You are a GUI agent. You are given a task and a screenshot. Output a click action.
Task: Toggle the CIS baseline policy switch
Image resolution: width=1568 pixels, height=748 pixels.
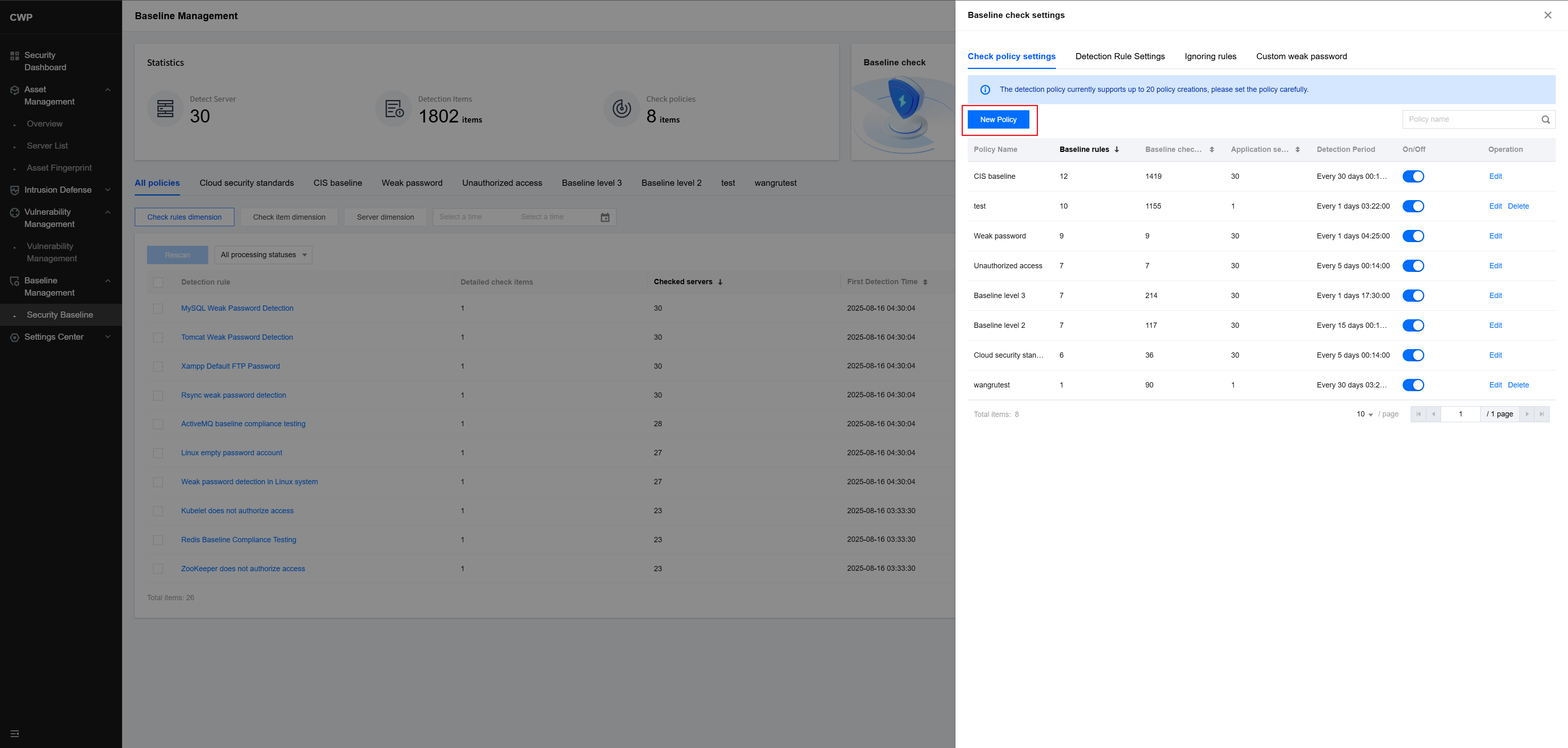coord(1413,176)
